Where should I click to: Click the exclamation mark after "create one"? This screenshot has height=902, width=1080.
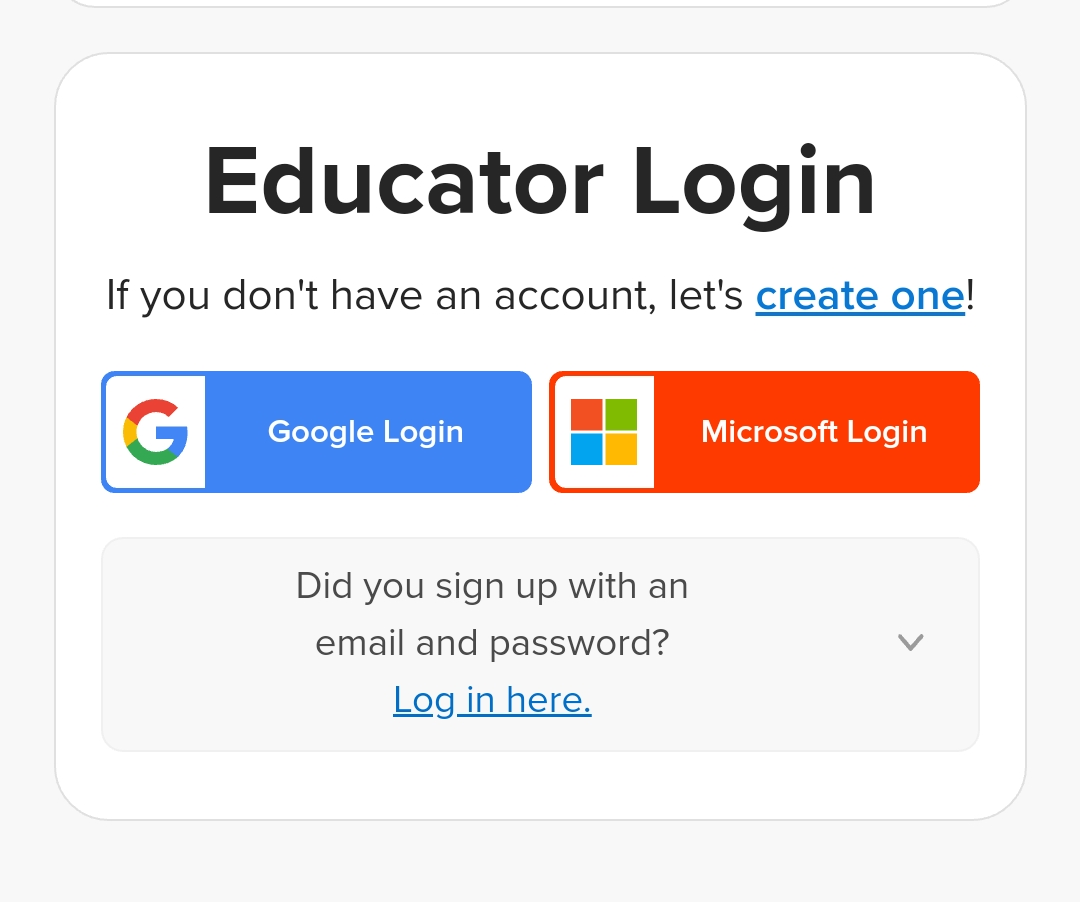click(970, 296)
